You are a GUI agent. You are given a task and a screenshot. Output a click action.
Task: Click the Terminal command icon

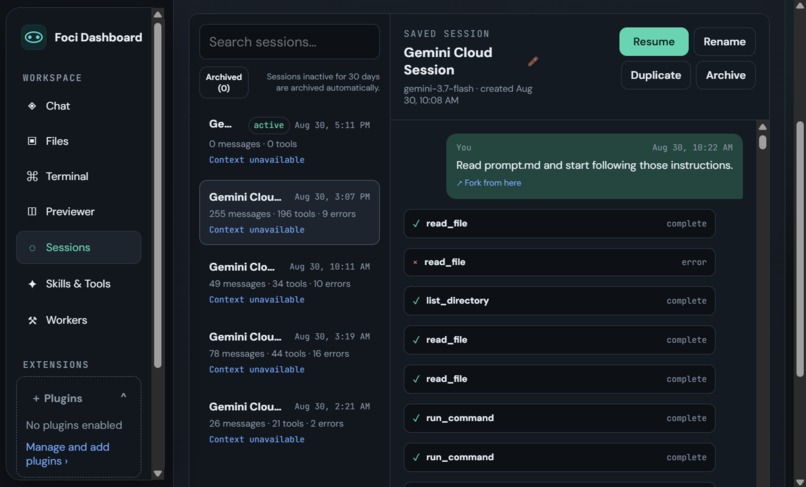32,176
